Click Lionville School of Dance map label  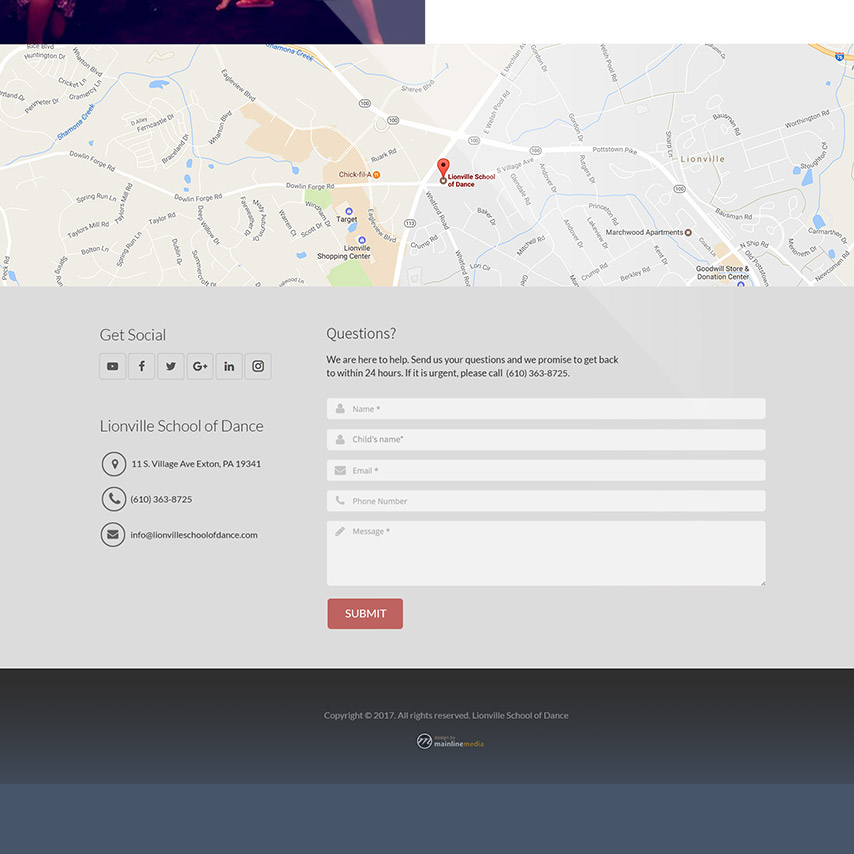pos(471,180)
